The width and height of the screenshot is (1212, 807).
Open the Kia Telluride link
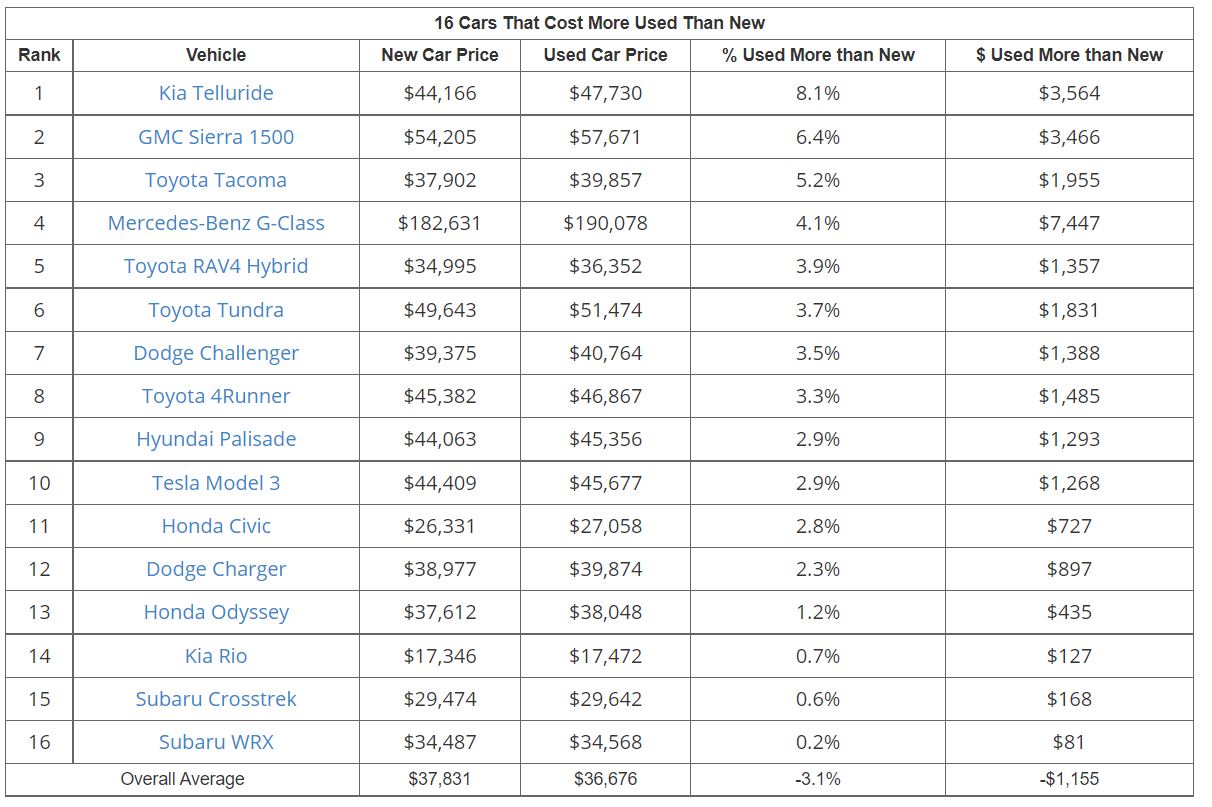click(x=216, y=93)
